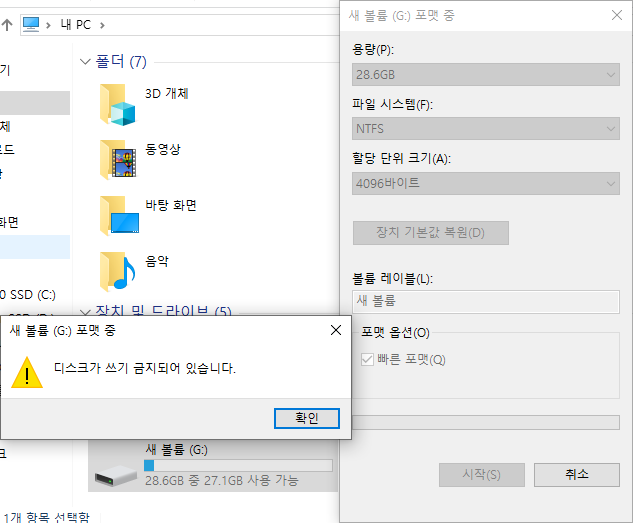633x523 pixels.
Task: Select SSD (C:) in the navigation pane
Action: click(x=28, y=295)
